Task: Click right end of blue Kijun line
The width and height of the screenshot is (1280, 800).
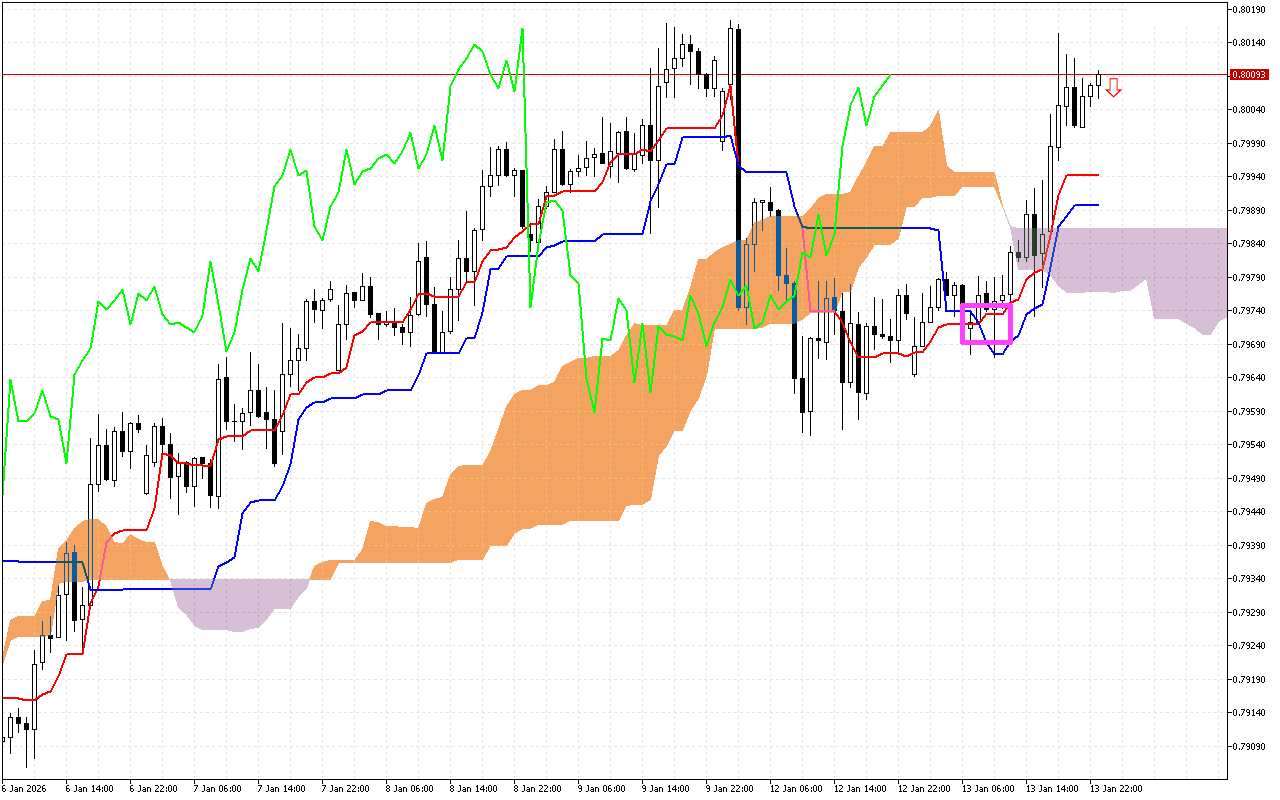Action: [x=1097, y=205]
